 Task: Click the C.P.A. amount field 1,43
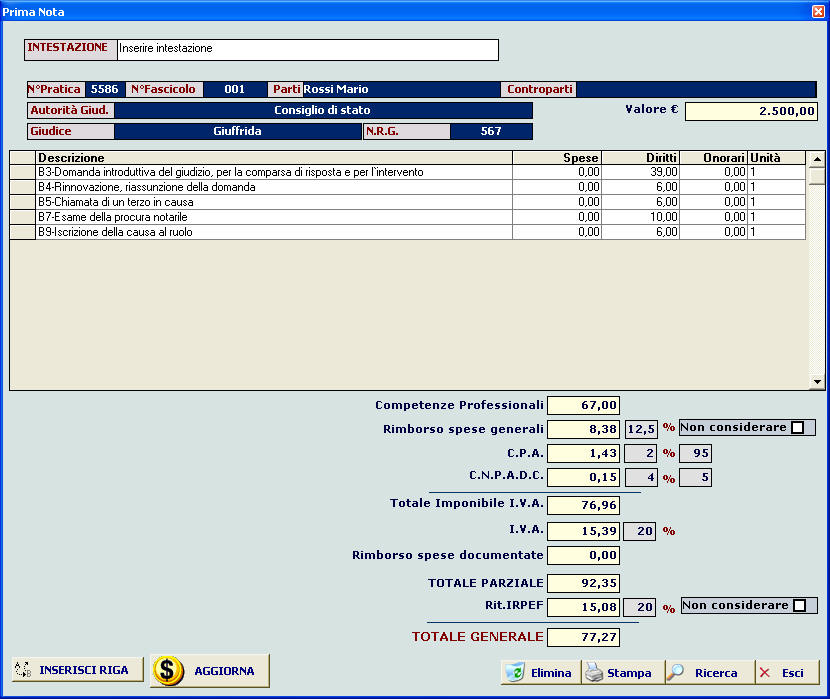pos(583,453)
